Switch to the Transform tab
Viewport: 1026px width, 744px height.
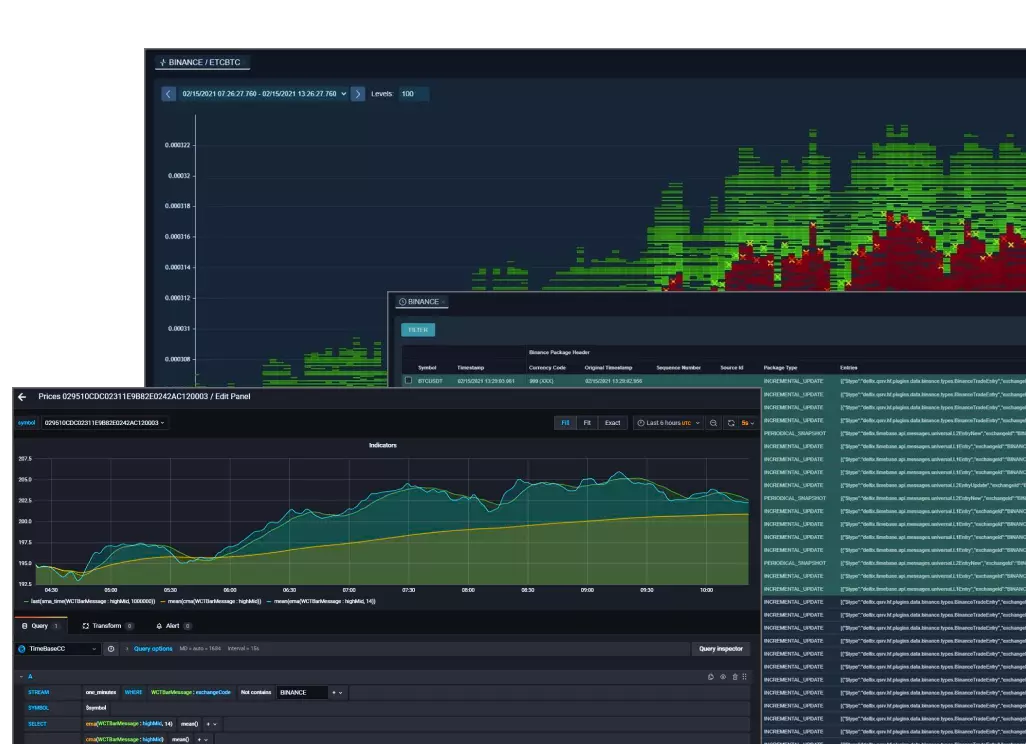point(107,626)
